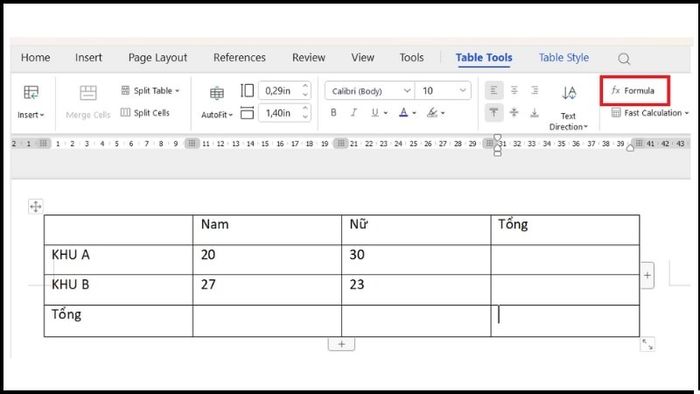Click the table resize corner handle

(x=647, y=344)
